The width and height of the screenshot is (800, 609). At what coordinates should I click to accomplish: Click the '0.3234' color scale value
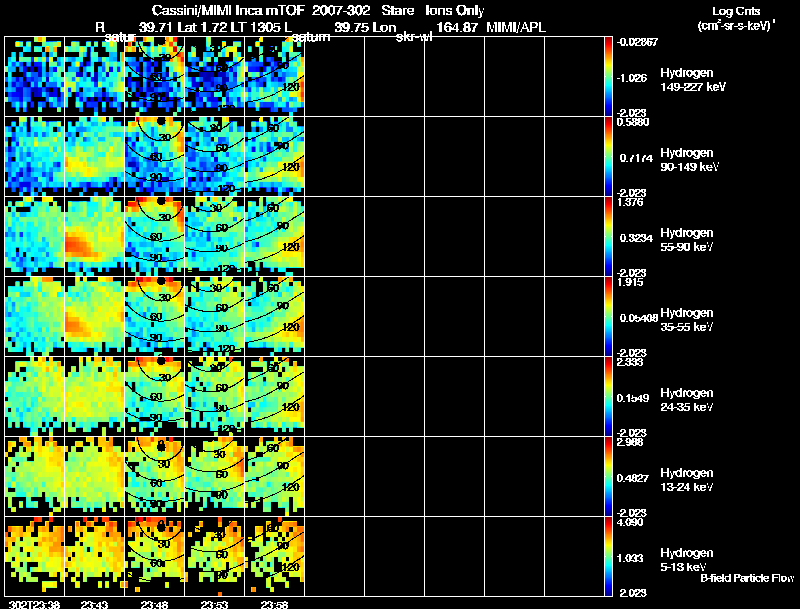point(636,238)
